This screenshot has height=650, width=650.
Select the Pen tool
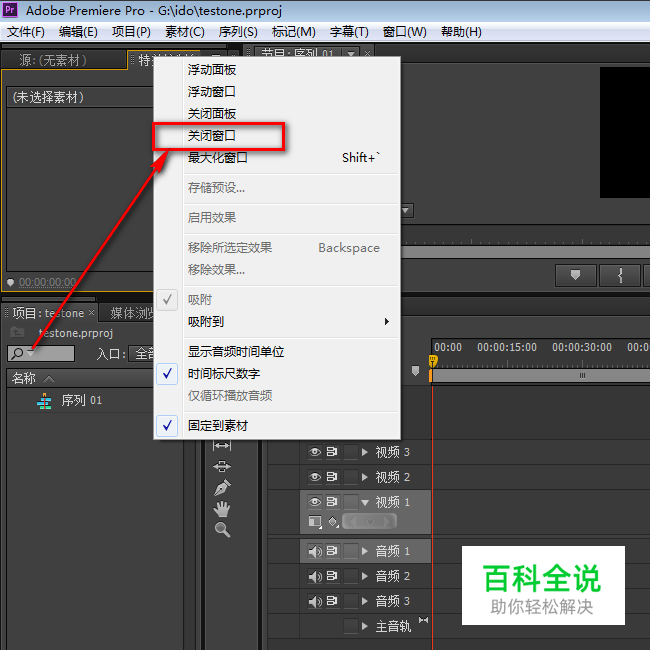[x=222, y=488]
